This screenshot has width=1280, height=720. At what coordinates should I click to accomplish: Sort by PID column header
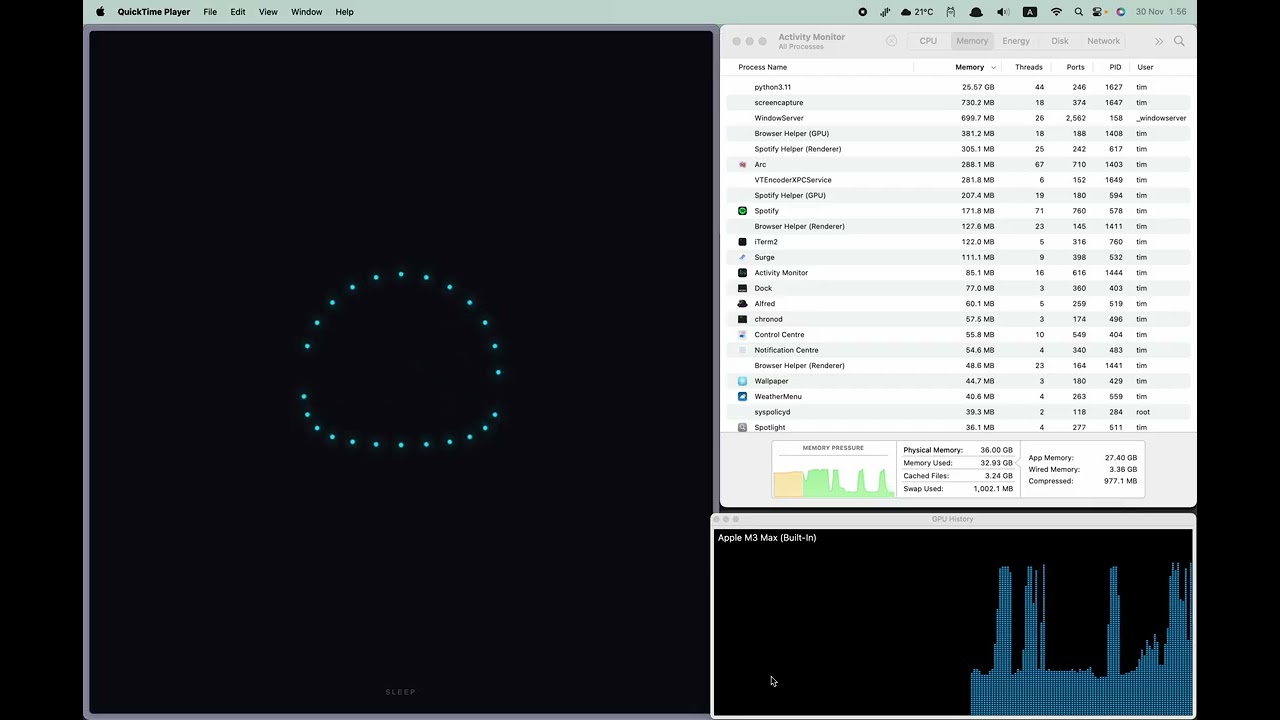pos(1115,67)
